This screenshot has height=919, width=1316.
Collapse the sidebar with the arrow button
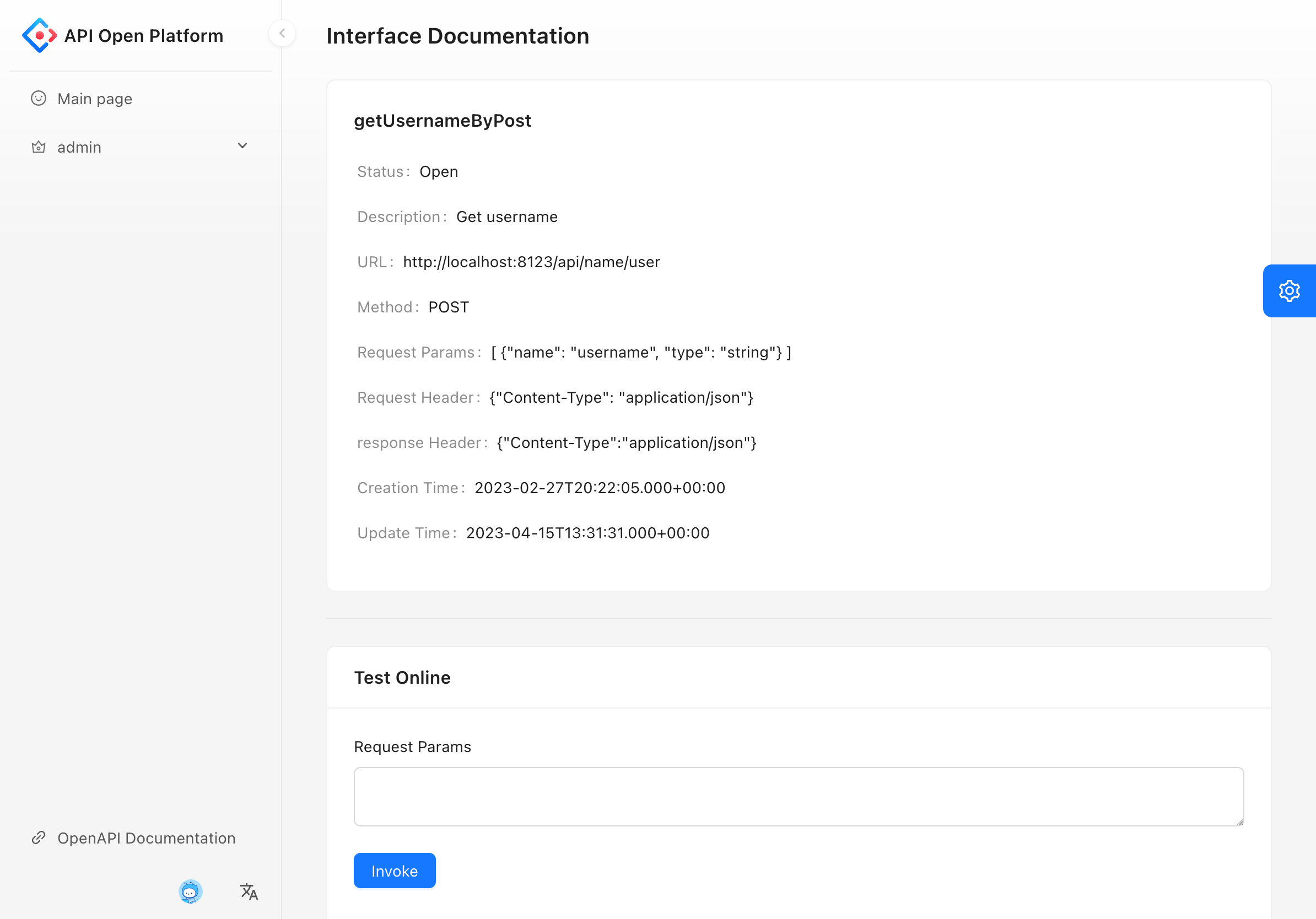282,33
